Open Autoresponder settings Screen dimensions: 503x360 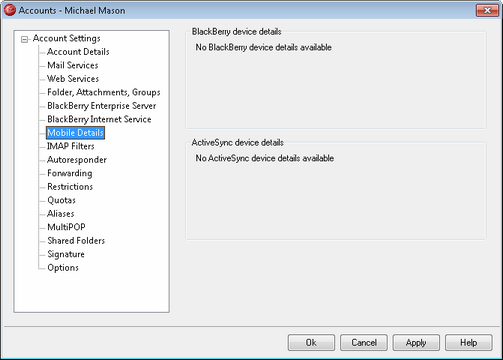pyautogui.click(x=77, y=160)
